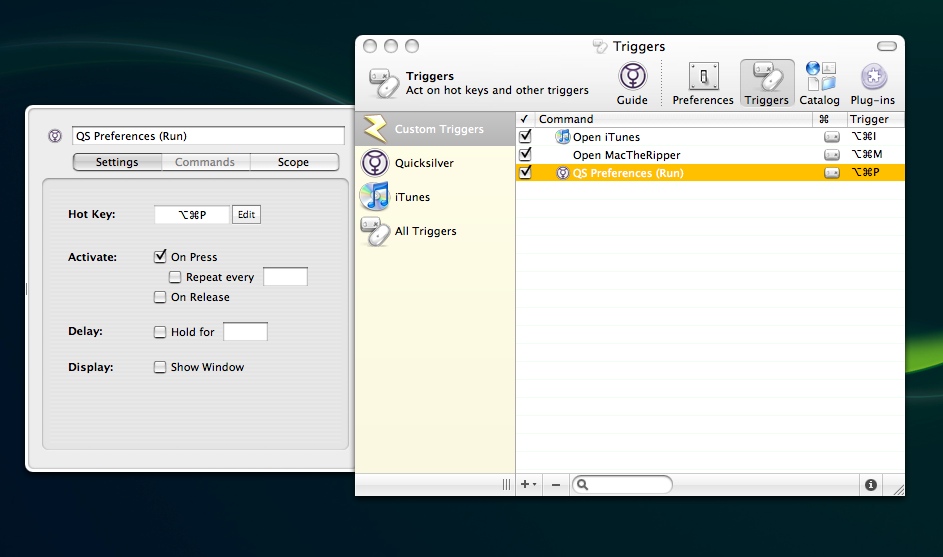Click the ⌥⌘I trigger cell

point(864,137)
